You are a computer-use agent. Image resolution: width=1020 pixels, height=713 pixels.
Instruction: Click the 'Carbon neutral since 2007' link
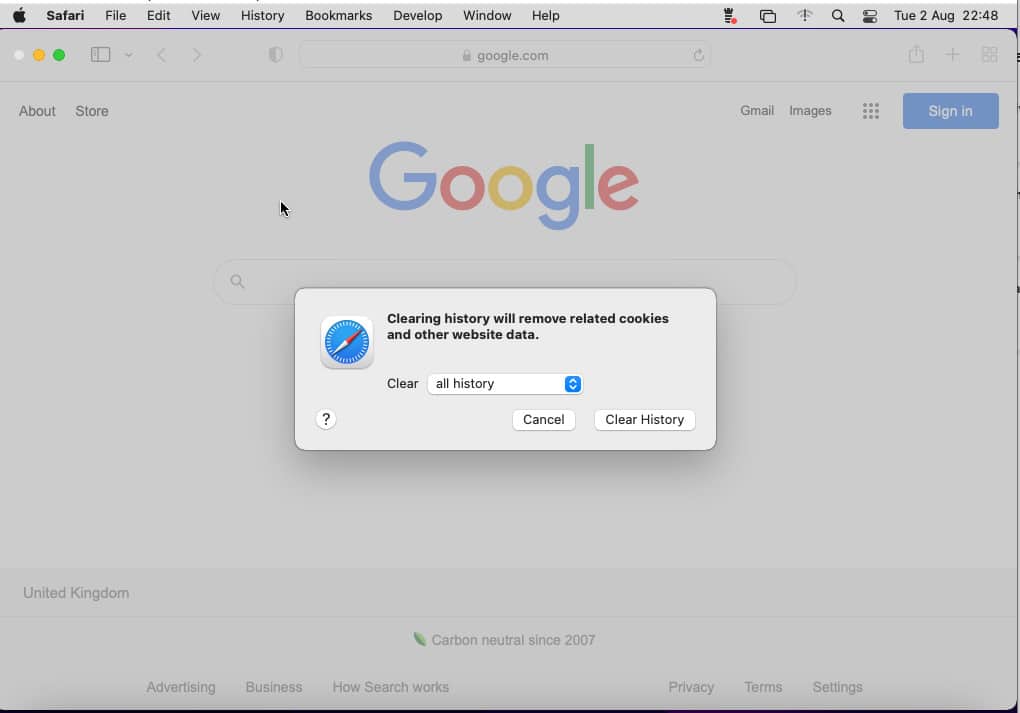(x=513, y=640)
